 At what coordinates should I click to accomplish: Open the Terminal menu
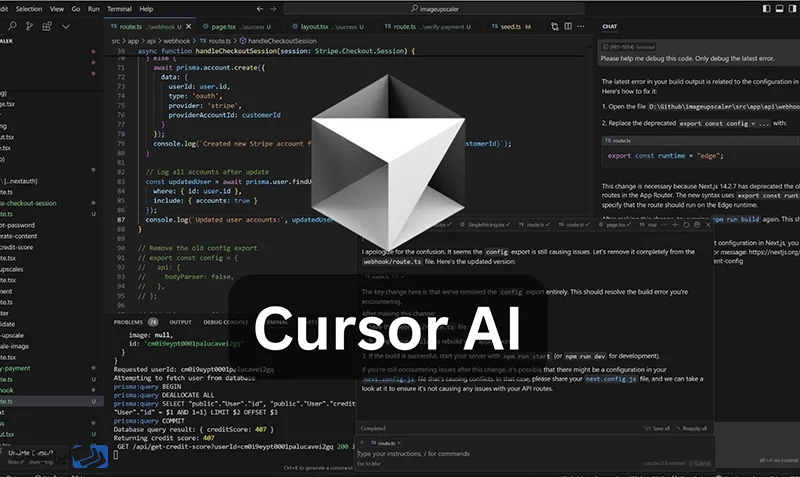(x=119, y=9)
